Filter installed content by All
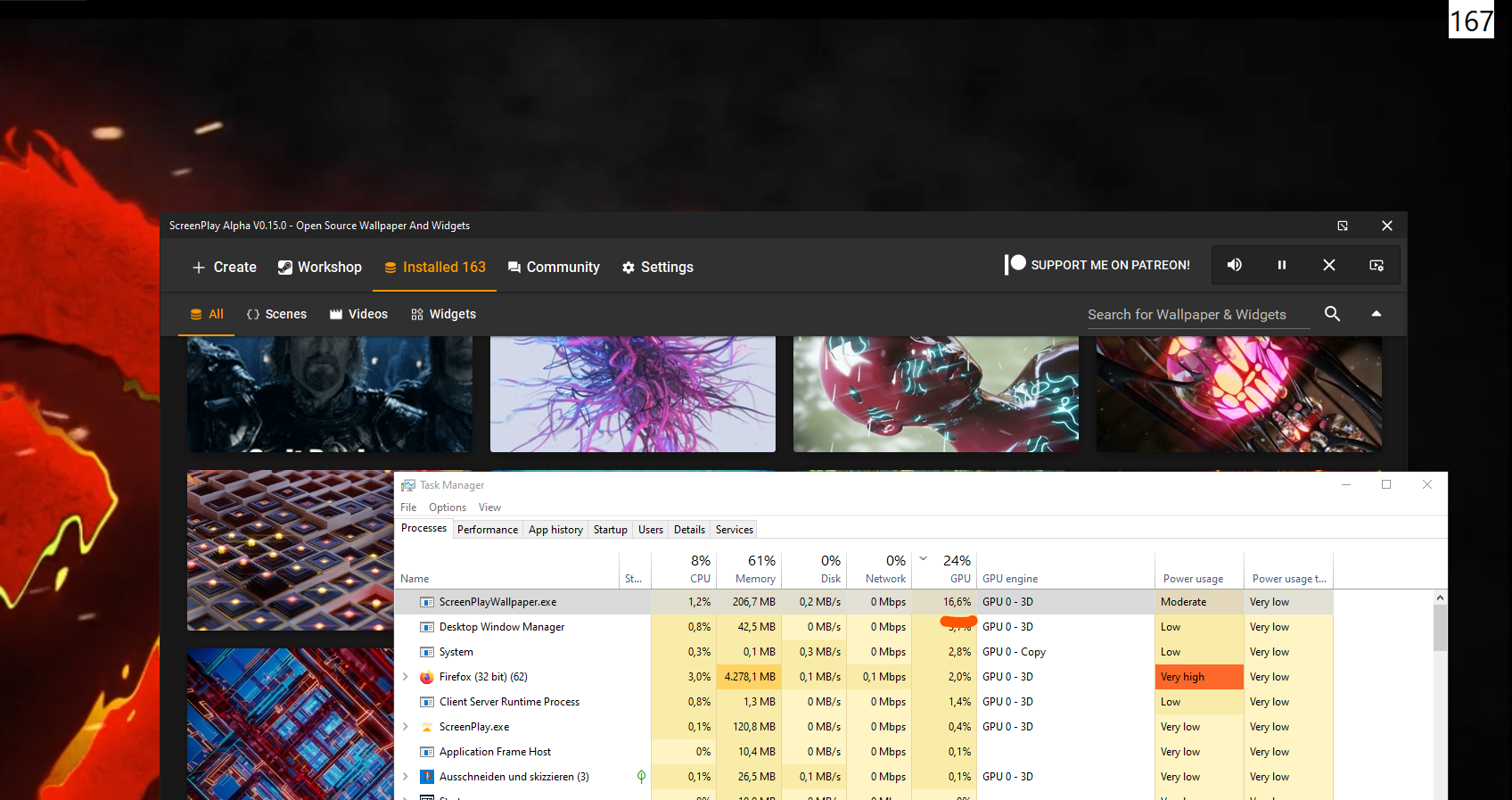This screenshot has height=800, width=1512. (207, 314)
